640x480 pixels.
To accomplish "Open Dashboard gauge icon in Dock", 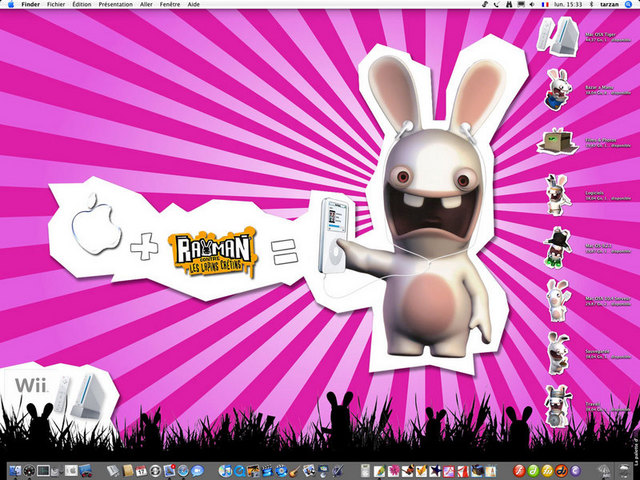I will (x=29, y=471).
